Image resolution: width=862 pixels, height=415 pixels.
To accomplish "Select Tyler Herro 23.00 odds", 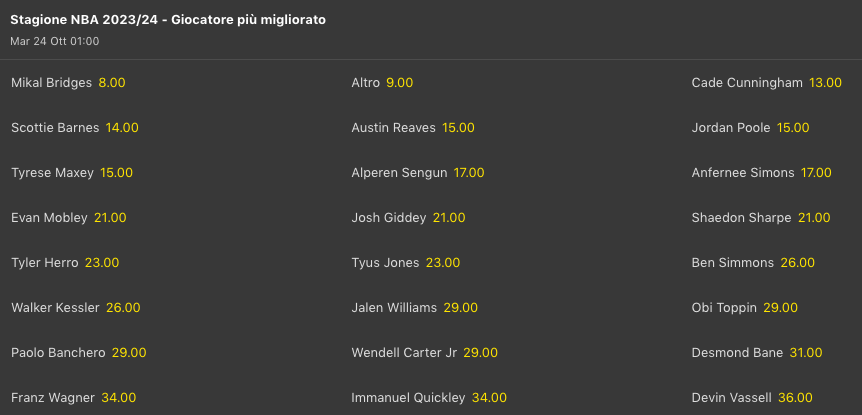I will coord(102,263).
